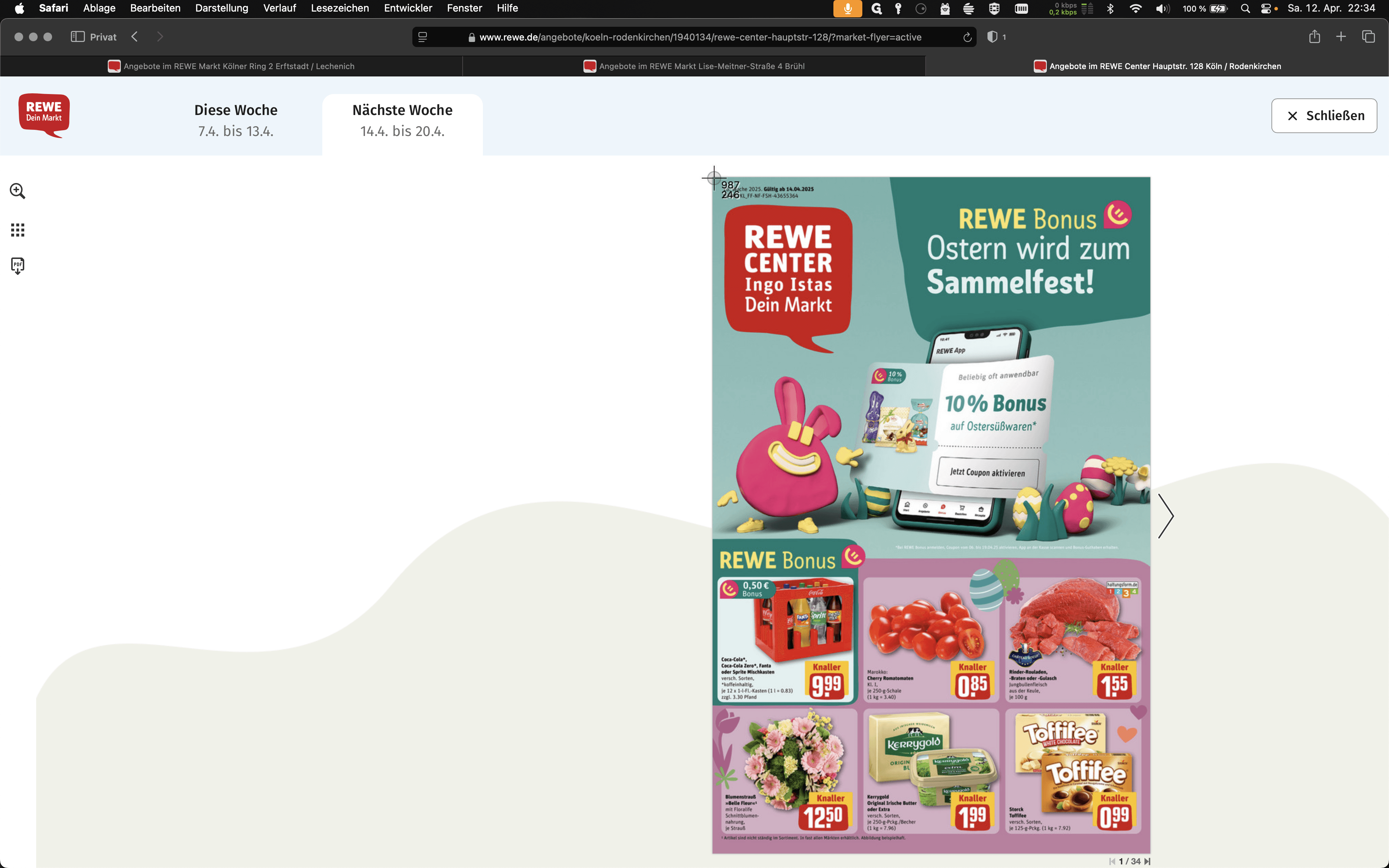
Task: Open a new tab with plus icon
Action: 1341,37
